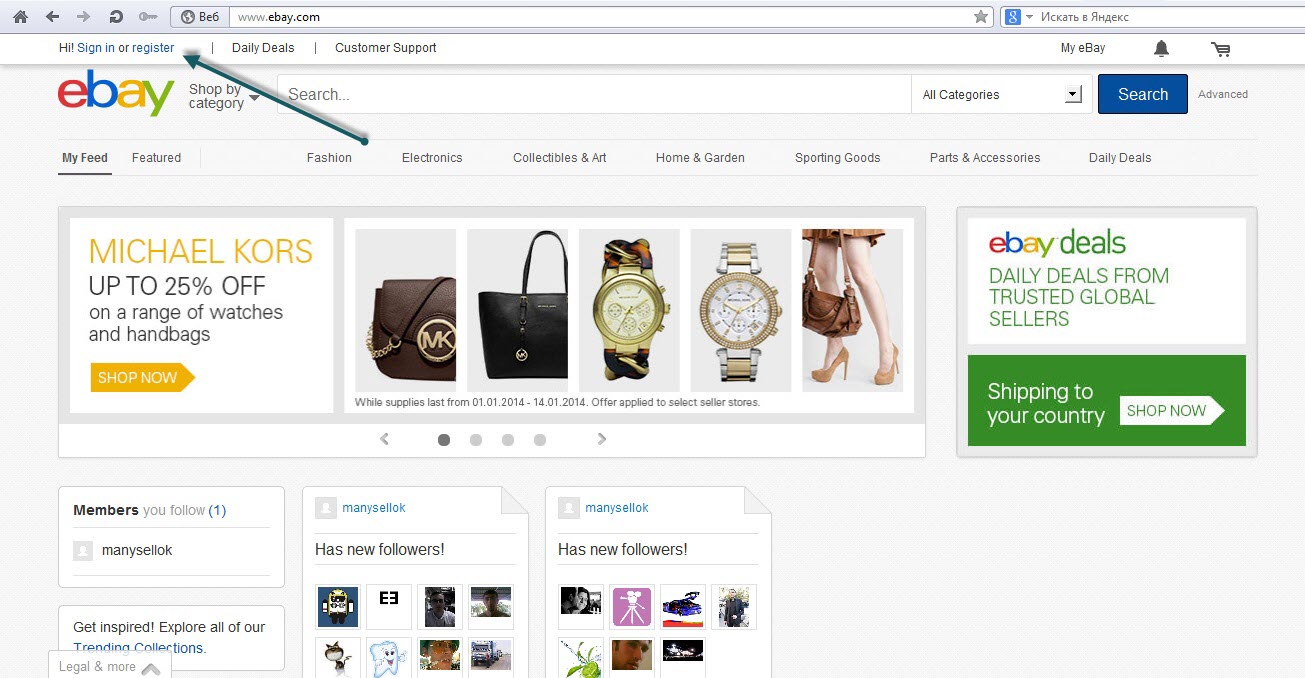Viewport: 1305px width, 678px height.
Task: Open the shopping cart icon
Action: pyautogui.click(x=1220, y=48)
